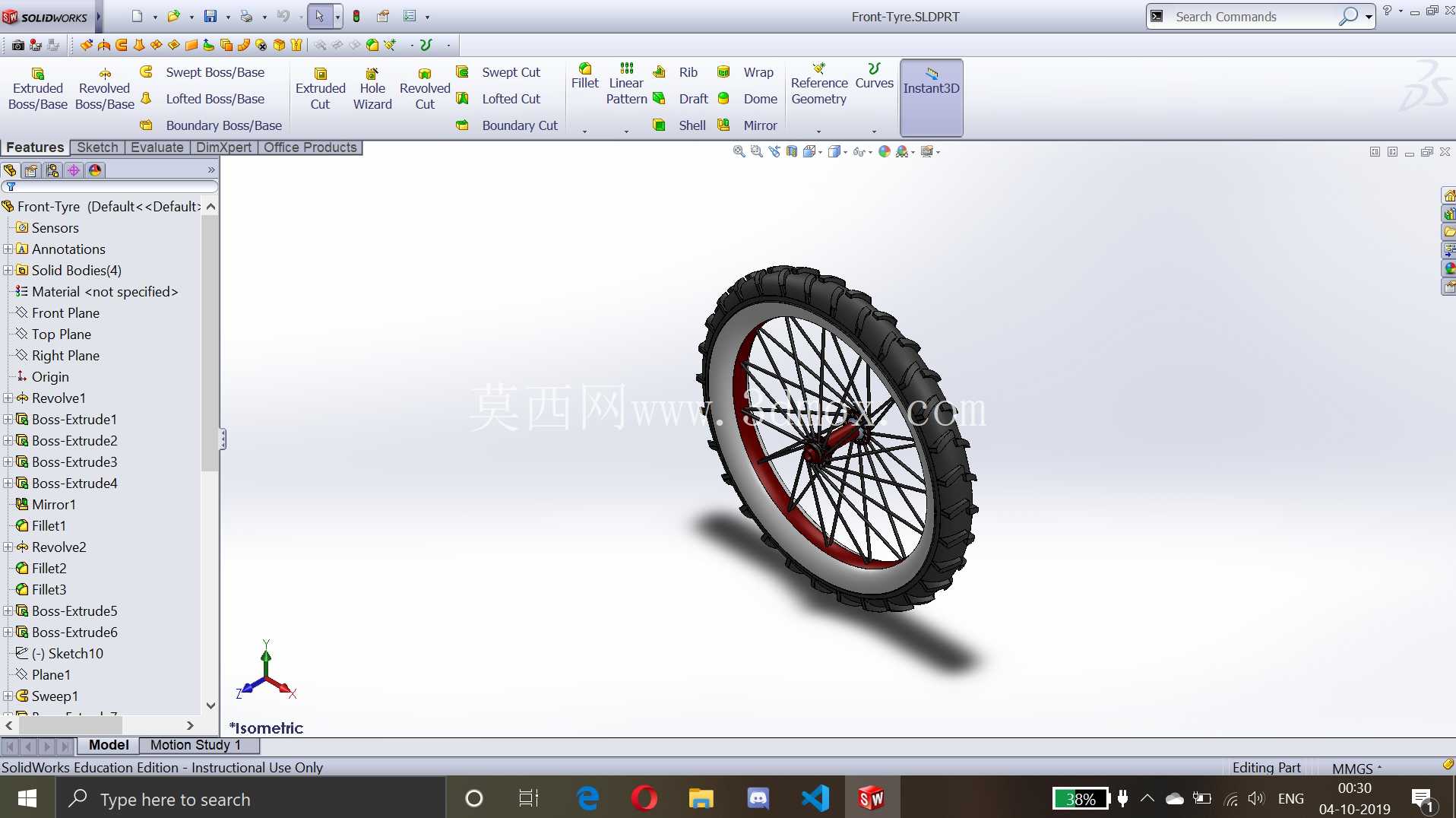
Task: Click the Boundary Cut command
Action: coord(507,125)
